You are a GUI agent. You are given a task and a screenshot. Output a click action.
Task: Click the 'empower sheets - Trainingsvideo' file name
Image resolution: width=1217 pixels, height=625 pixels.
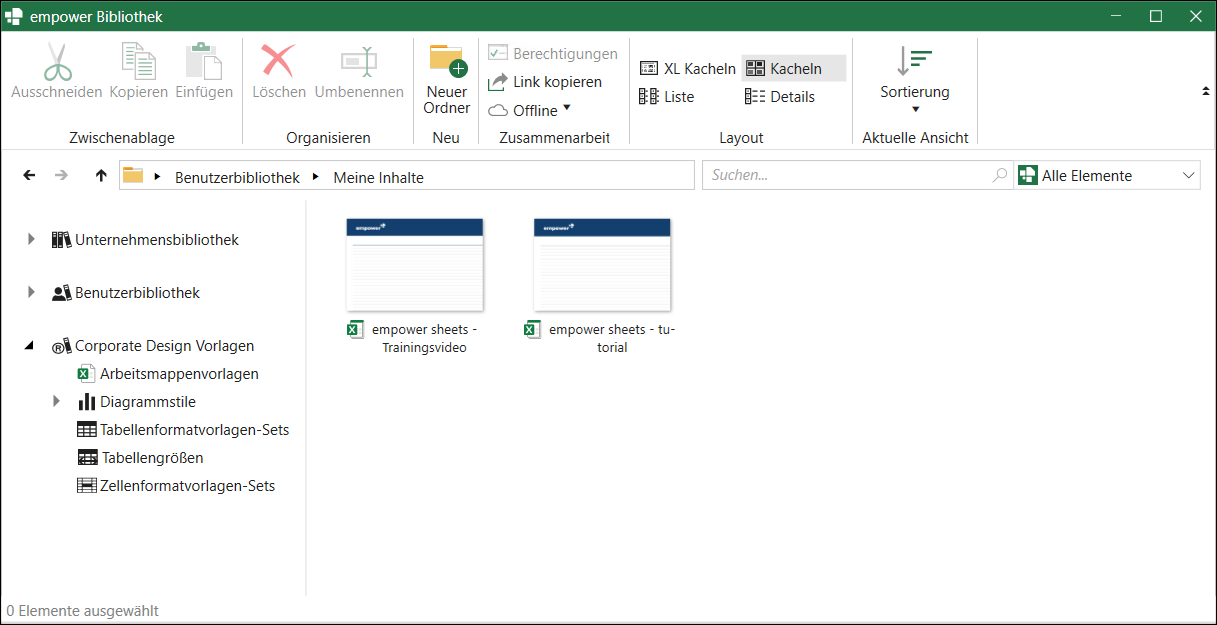tap(424, 339)
